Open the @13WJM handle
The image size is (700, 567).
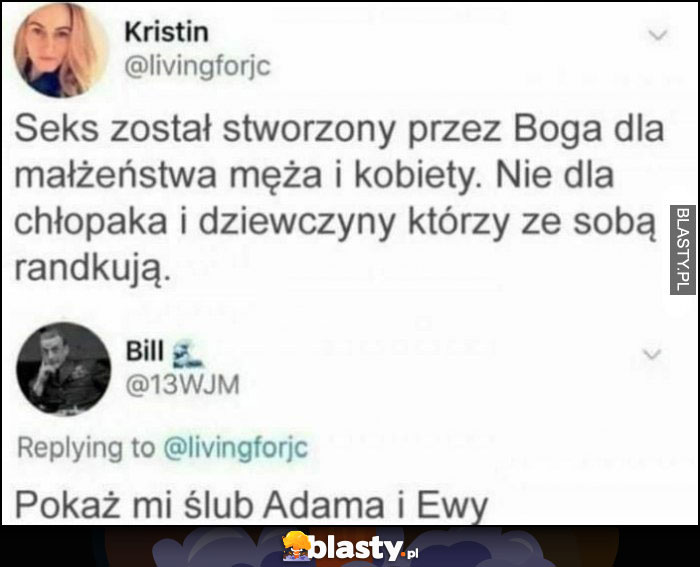(x=183, y=384)
